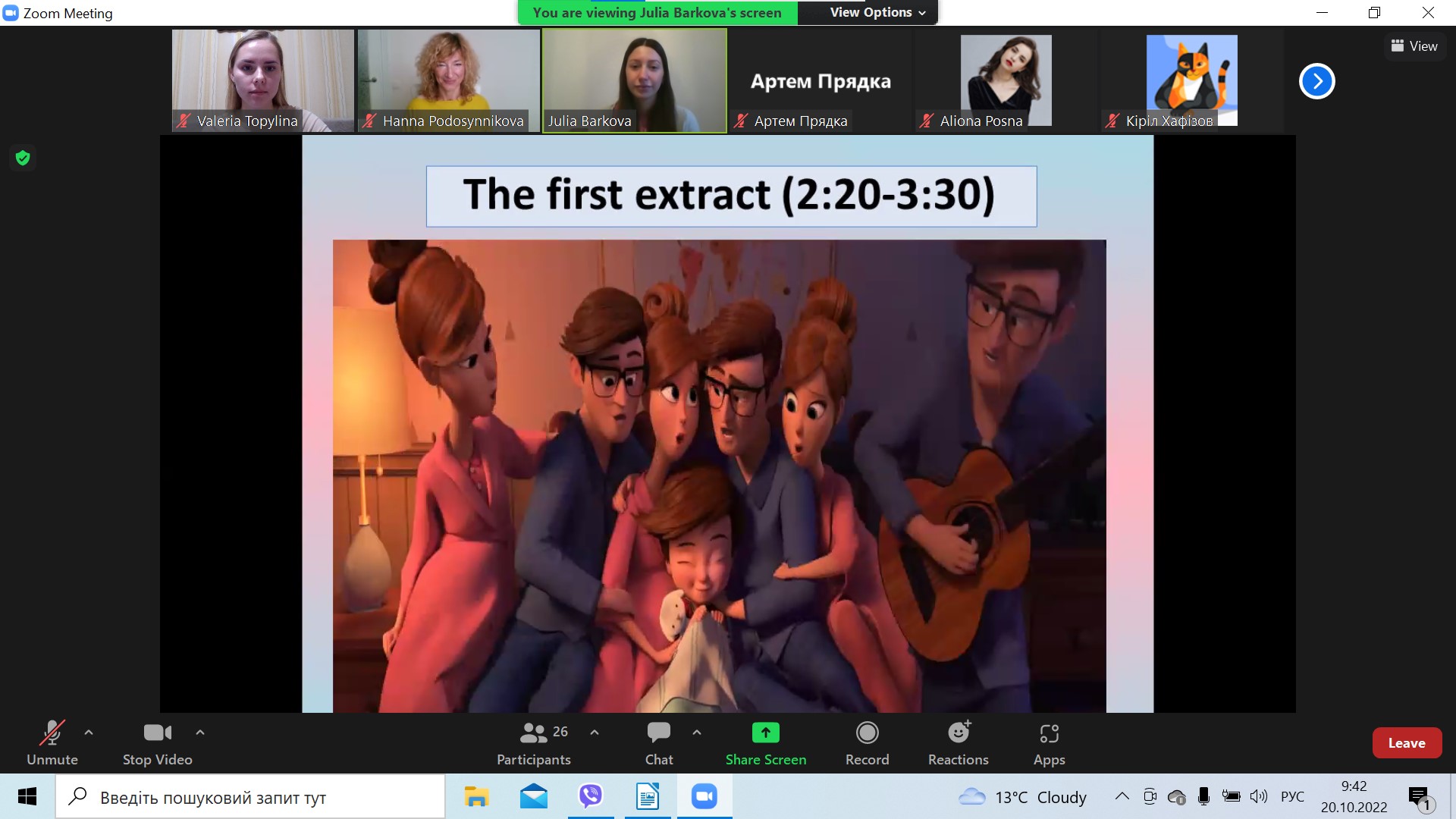
Task: Open Viber from the taskbar
Action: [x=590, y=796]
